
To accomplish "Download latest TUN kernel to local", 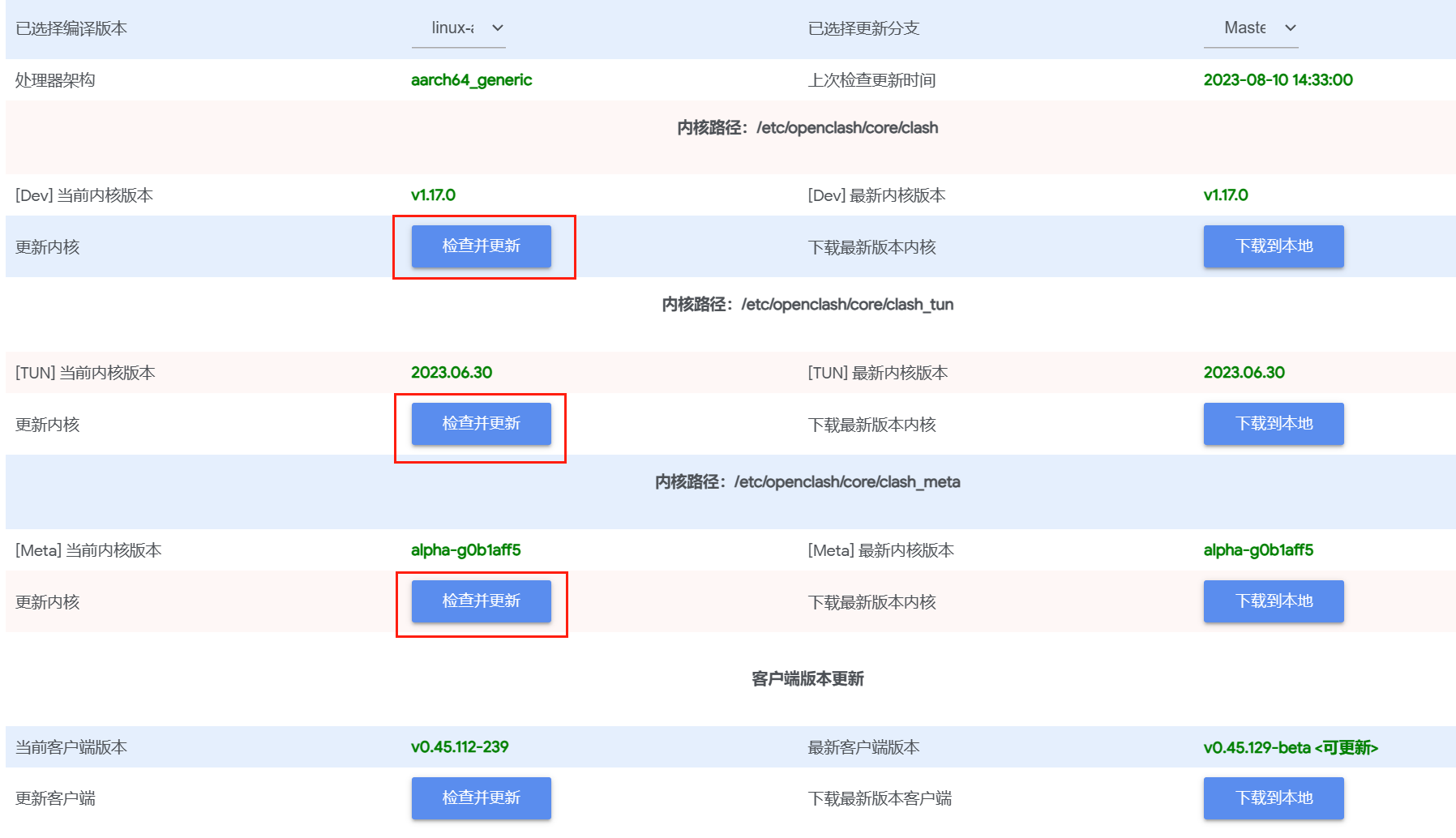I will (1274, 424).
